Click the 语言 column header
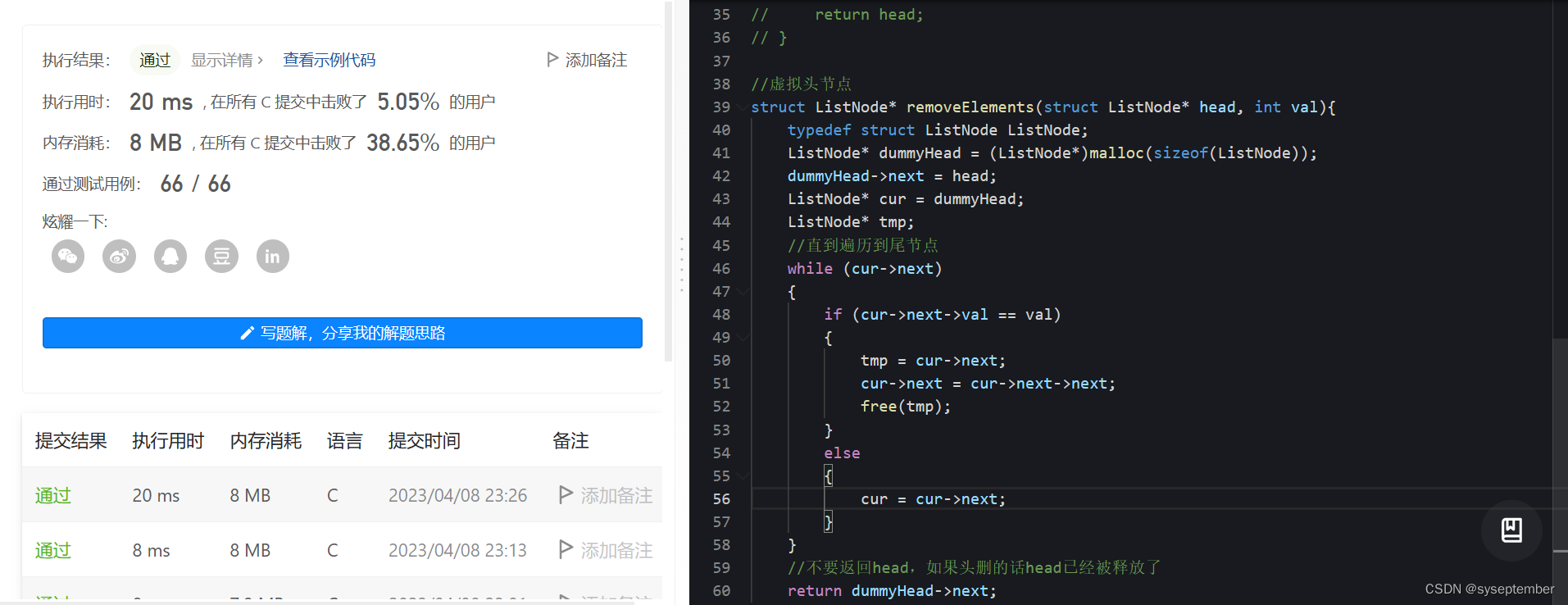Image resolution: width=1568 pixels, height=605 pixels. click(x=344, y=441)
